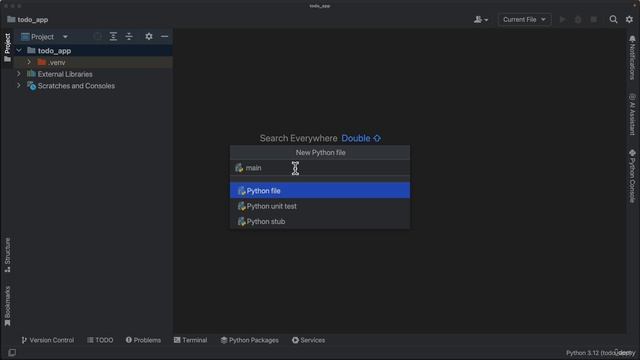Click the External Libraries library icon
Image resolution: width=640 pixels, height=360 pixels.
point(31,74)
